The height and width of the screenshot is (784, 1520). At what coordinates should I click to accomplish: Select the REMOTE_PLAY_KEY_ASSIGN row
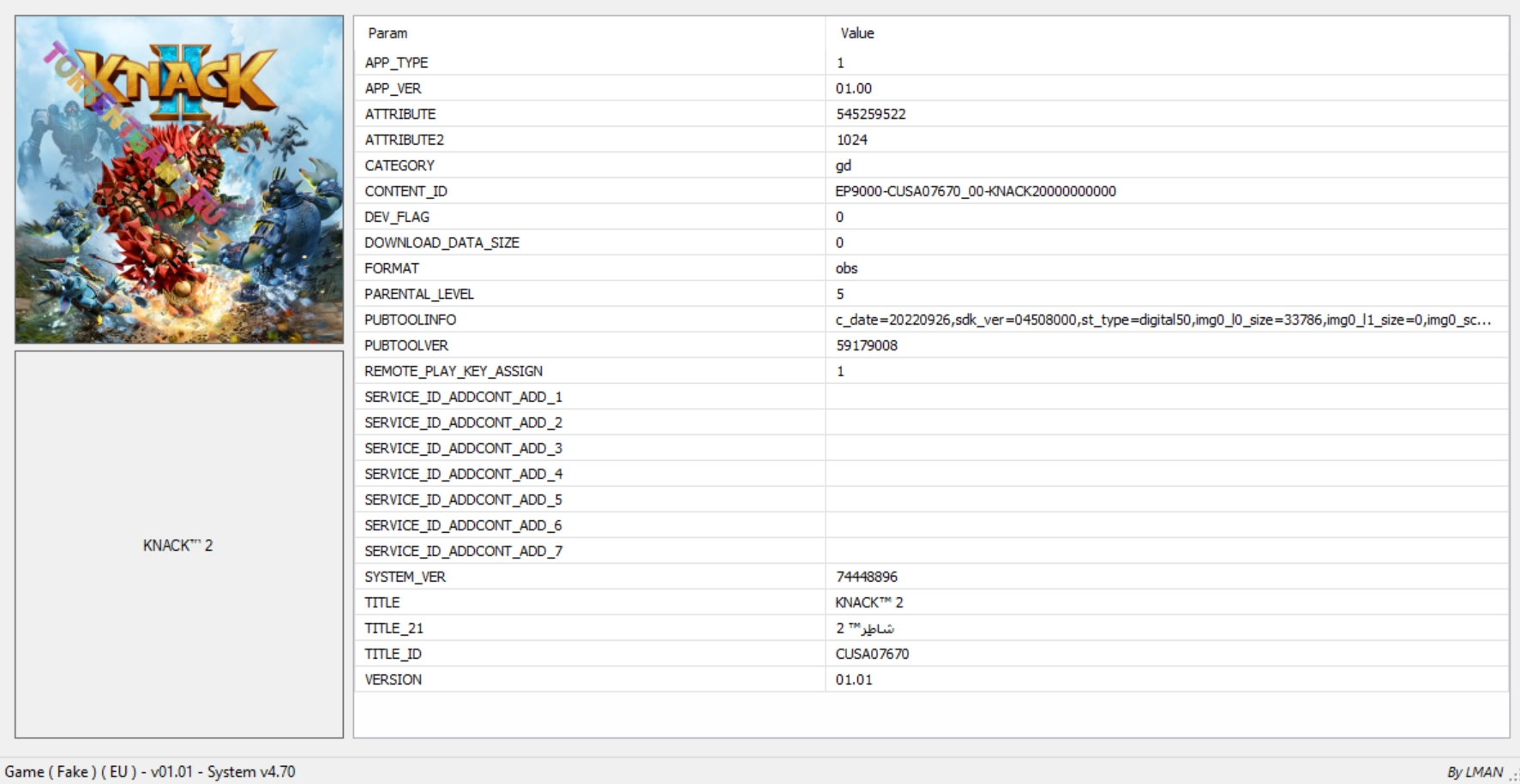coord(453,371)
